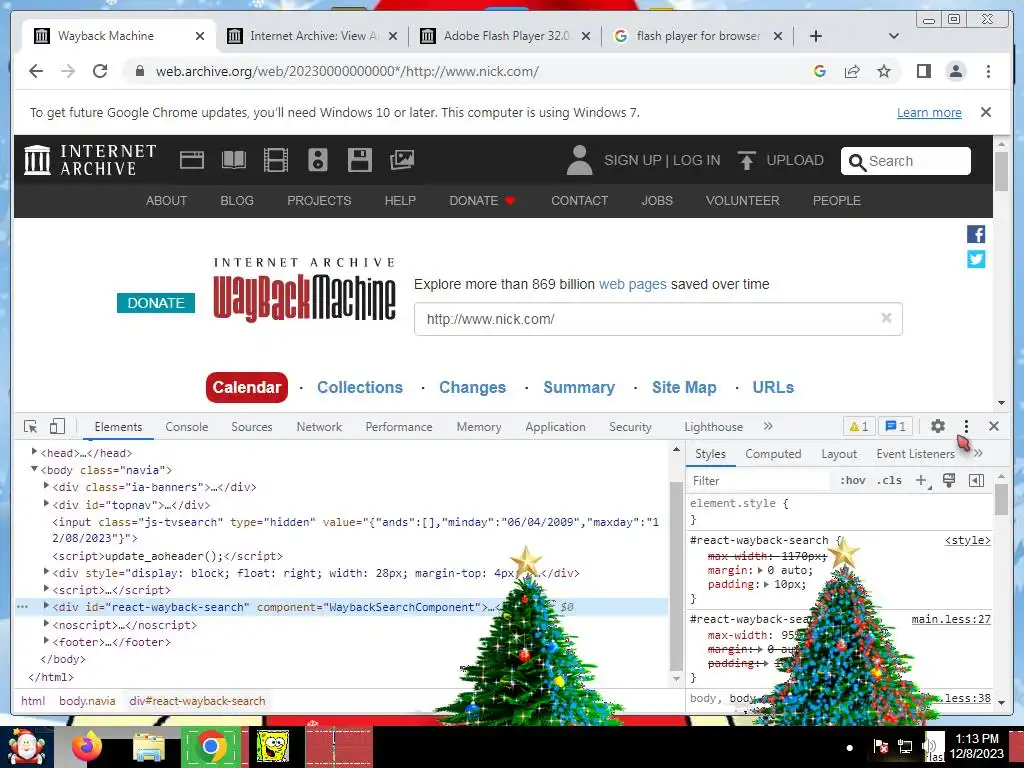Click the Learn more link
The width and height of the screenshot is (1024, 768).
[x=929, y=112]
